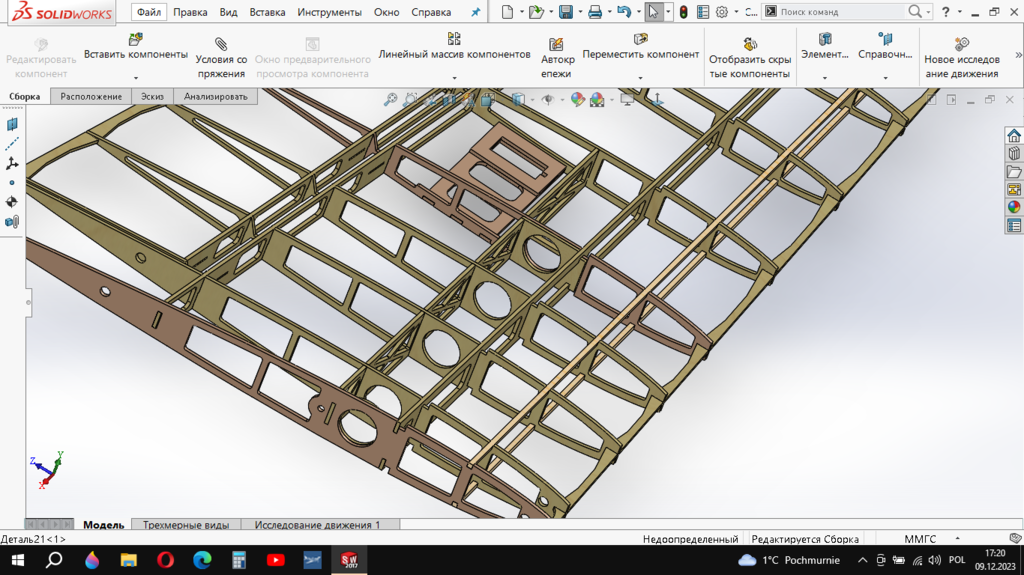Toggle hide/show items eye icon
This screenshot has width=1024, height=575.
(x=548, y=100)
